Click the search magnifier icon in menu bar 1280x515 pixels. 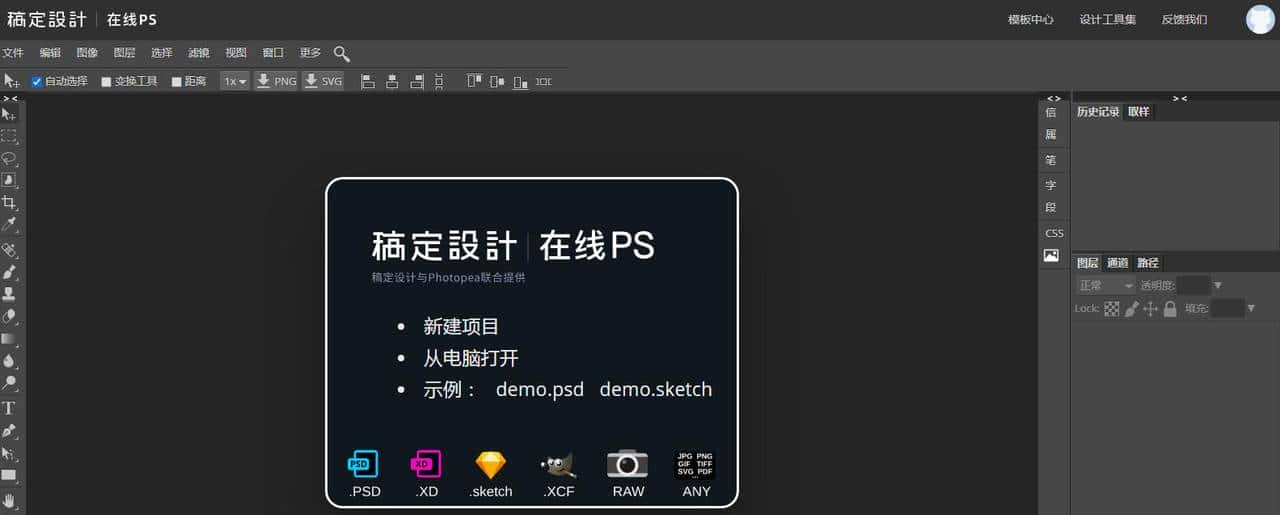341,53
